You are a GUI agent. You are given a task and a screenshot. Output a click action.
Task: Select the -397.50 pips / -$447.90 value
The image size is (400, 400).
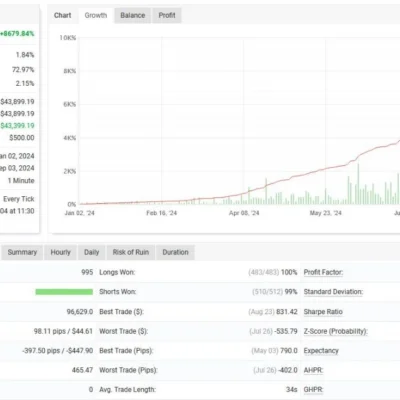(58, 351)
